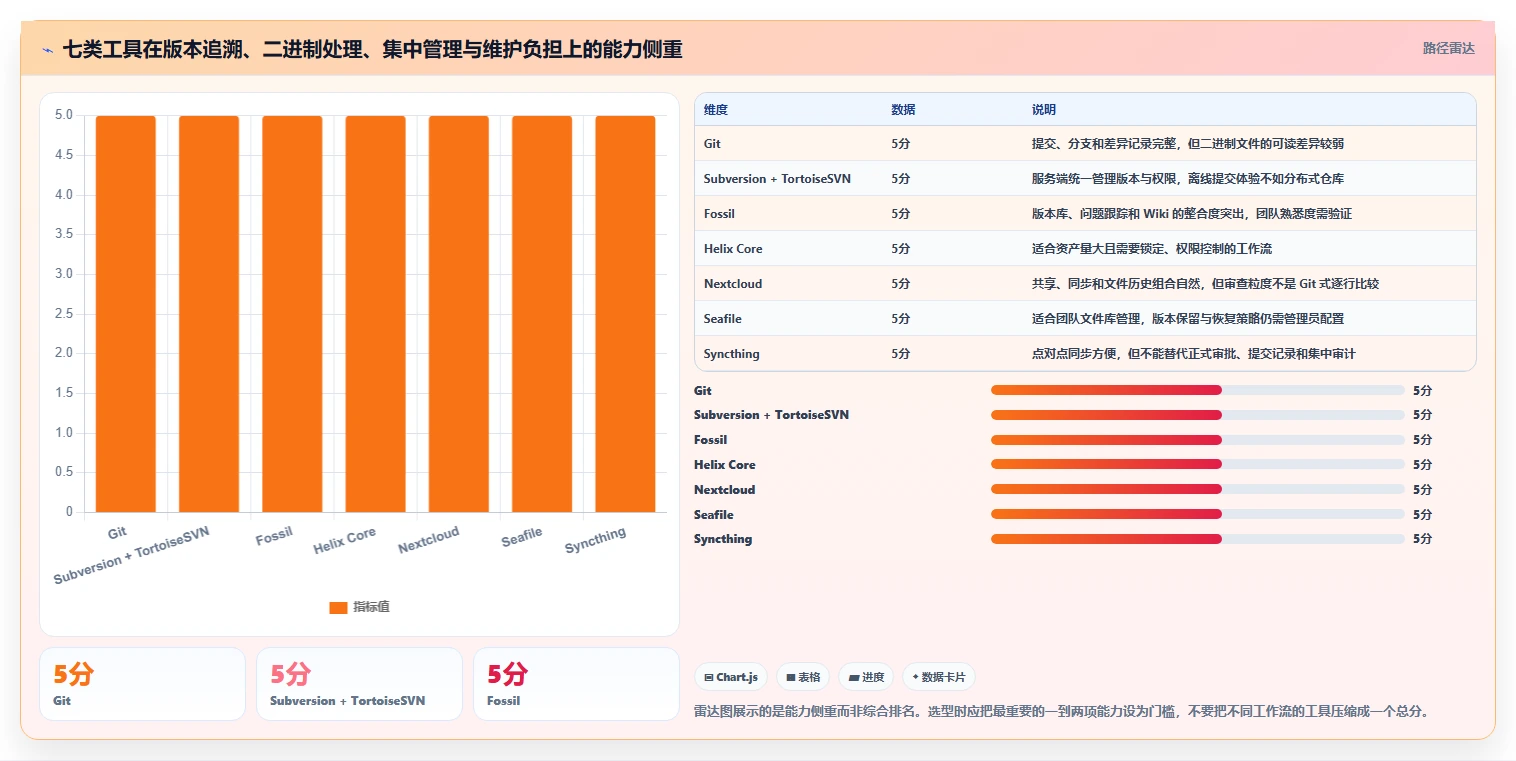Click 5分 value in Git table row

pos(901,144)
